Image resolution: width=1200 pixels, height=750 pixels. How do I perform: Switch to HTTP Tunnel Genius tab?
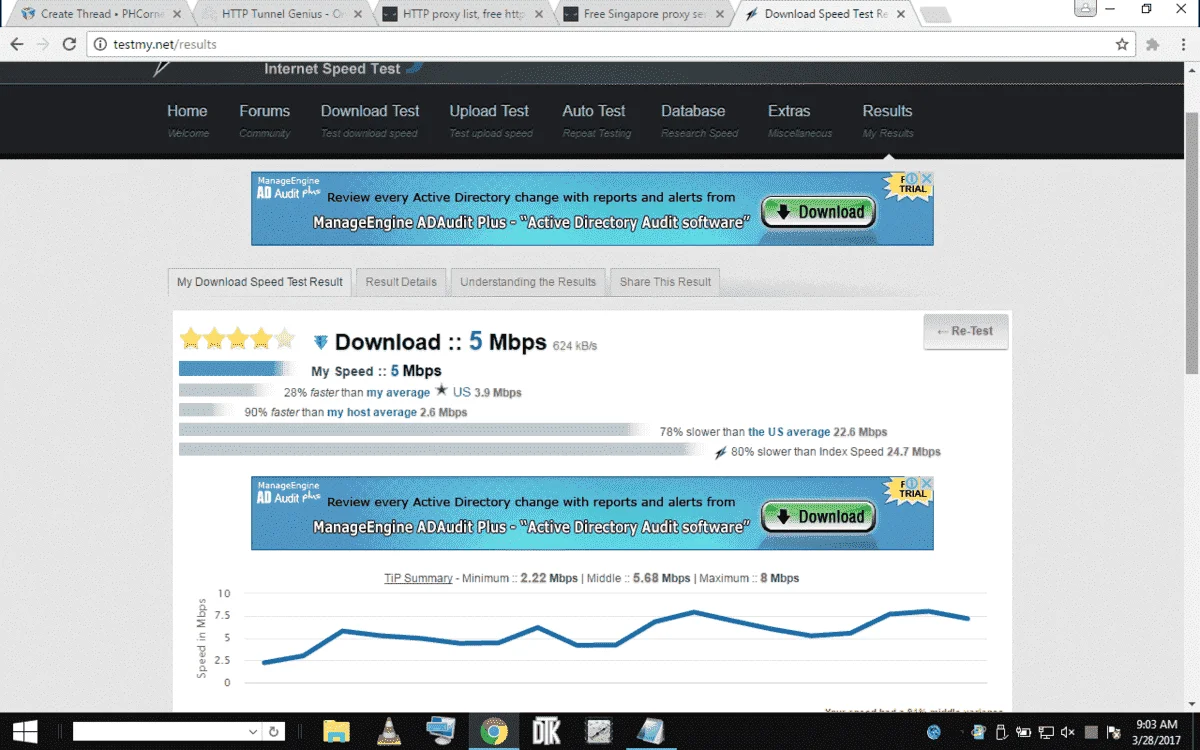[x=282, y=14]
